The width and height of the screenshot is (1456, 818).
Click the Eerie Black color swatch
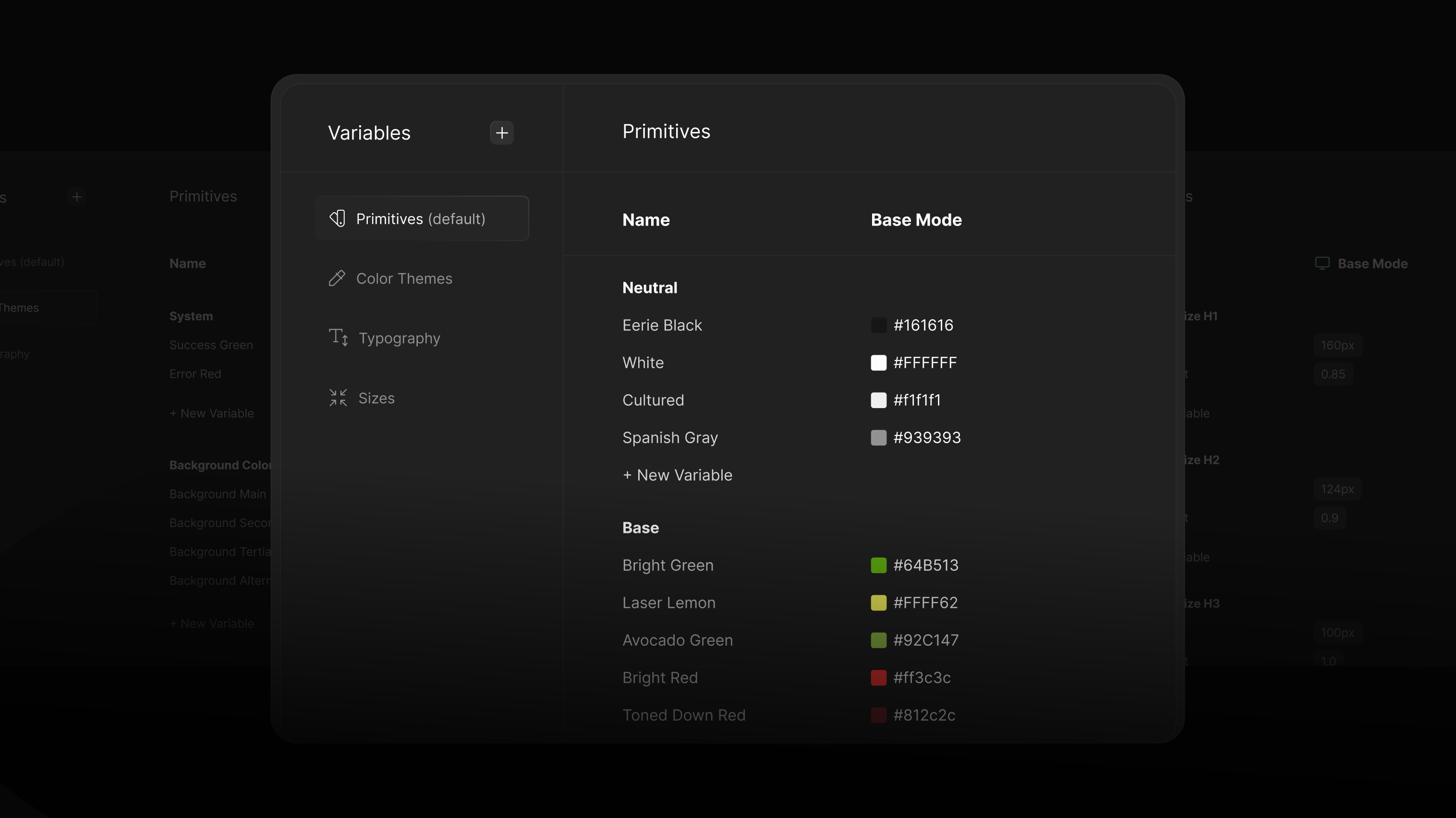click(878, 325)
